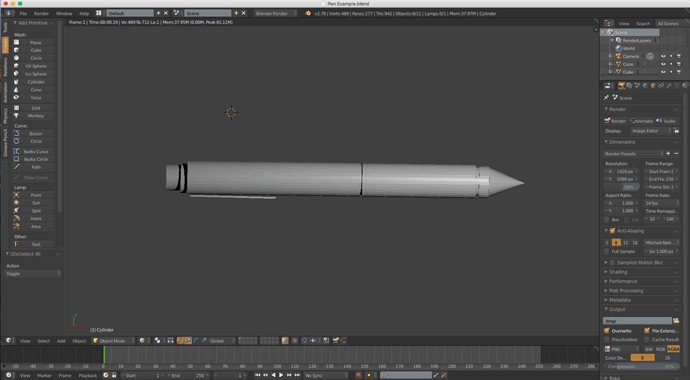
Task: Add a Sun lamp
Action: pos(33,203)
